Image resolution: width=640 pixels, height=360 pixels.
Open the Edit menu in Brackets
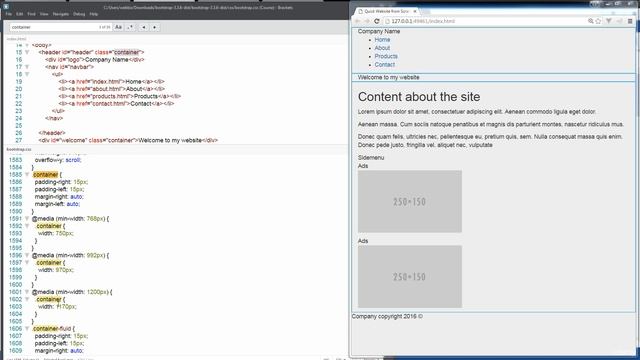(20, 14)
